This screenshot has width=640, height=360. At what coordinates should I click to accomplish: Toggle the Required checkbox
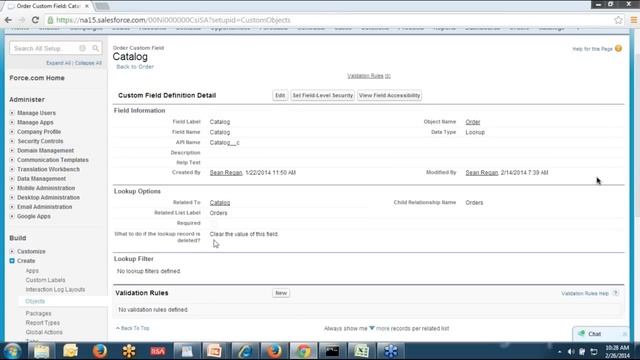coord(213,223)
